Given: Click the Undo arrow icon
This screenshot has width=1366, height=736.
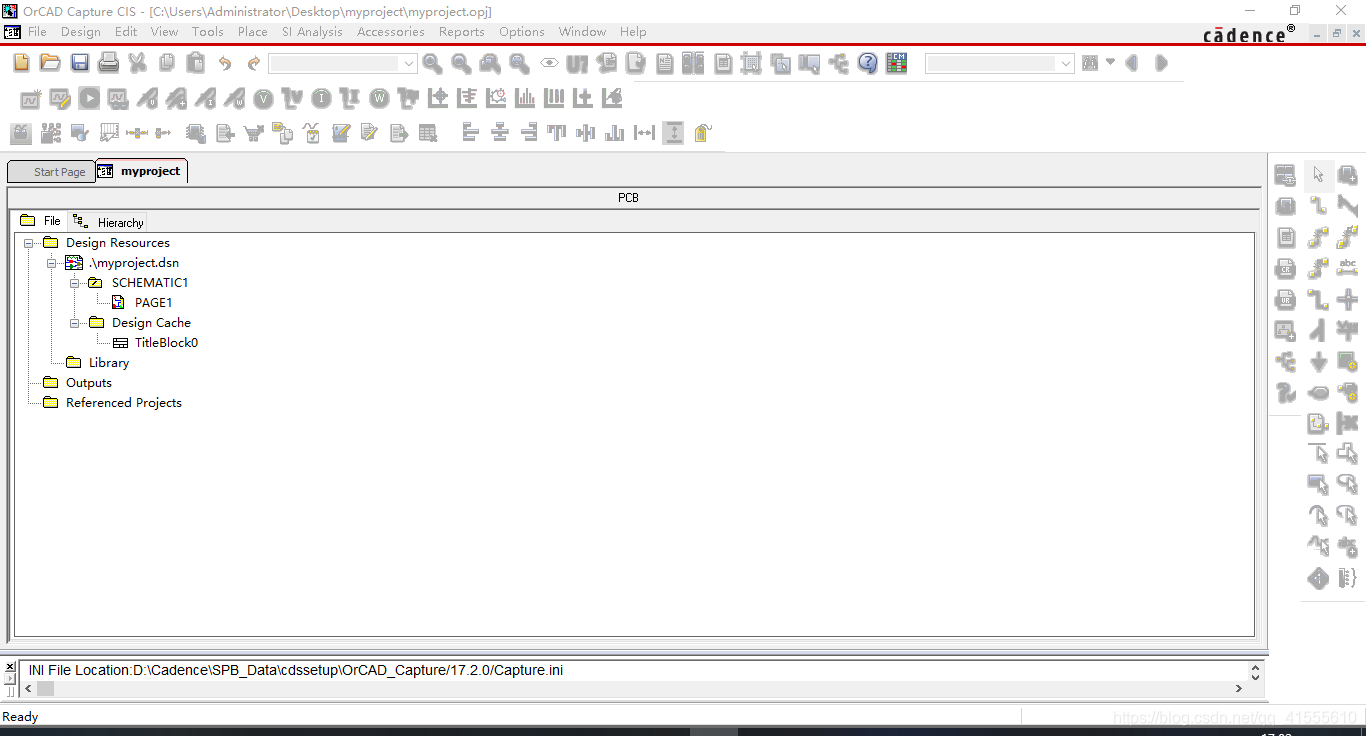Looking at the screenshot, I should [225, 63].
